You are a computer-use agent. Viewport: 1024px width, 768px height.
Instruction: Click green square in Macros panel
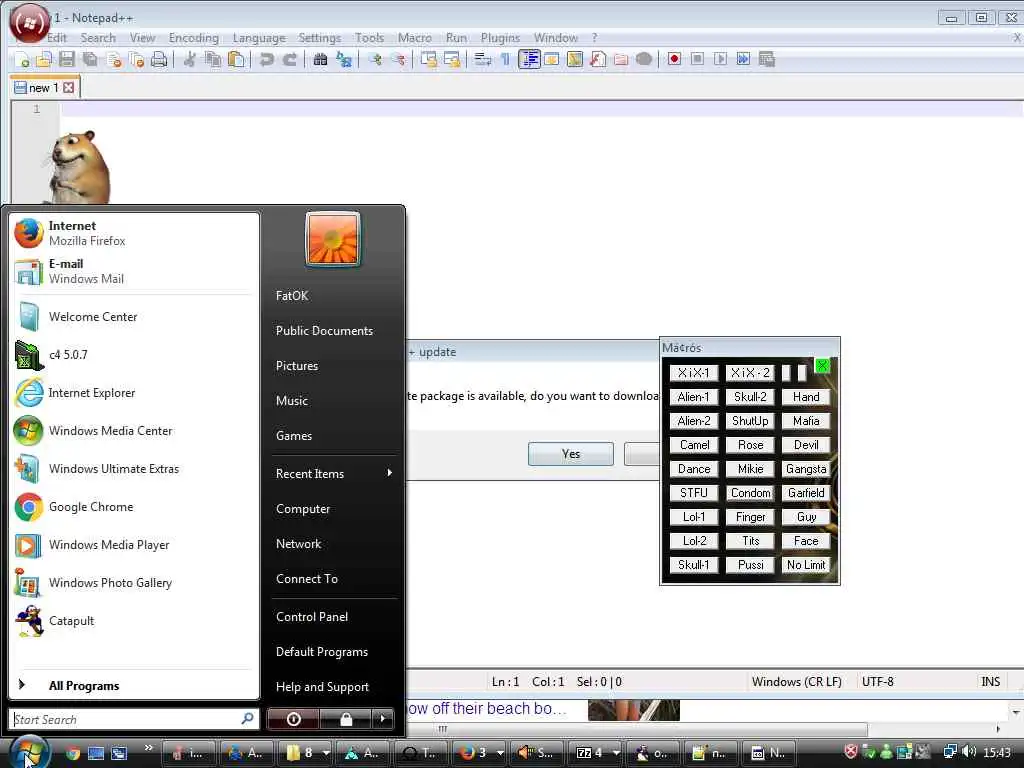[x=822, y=366]
